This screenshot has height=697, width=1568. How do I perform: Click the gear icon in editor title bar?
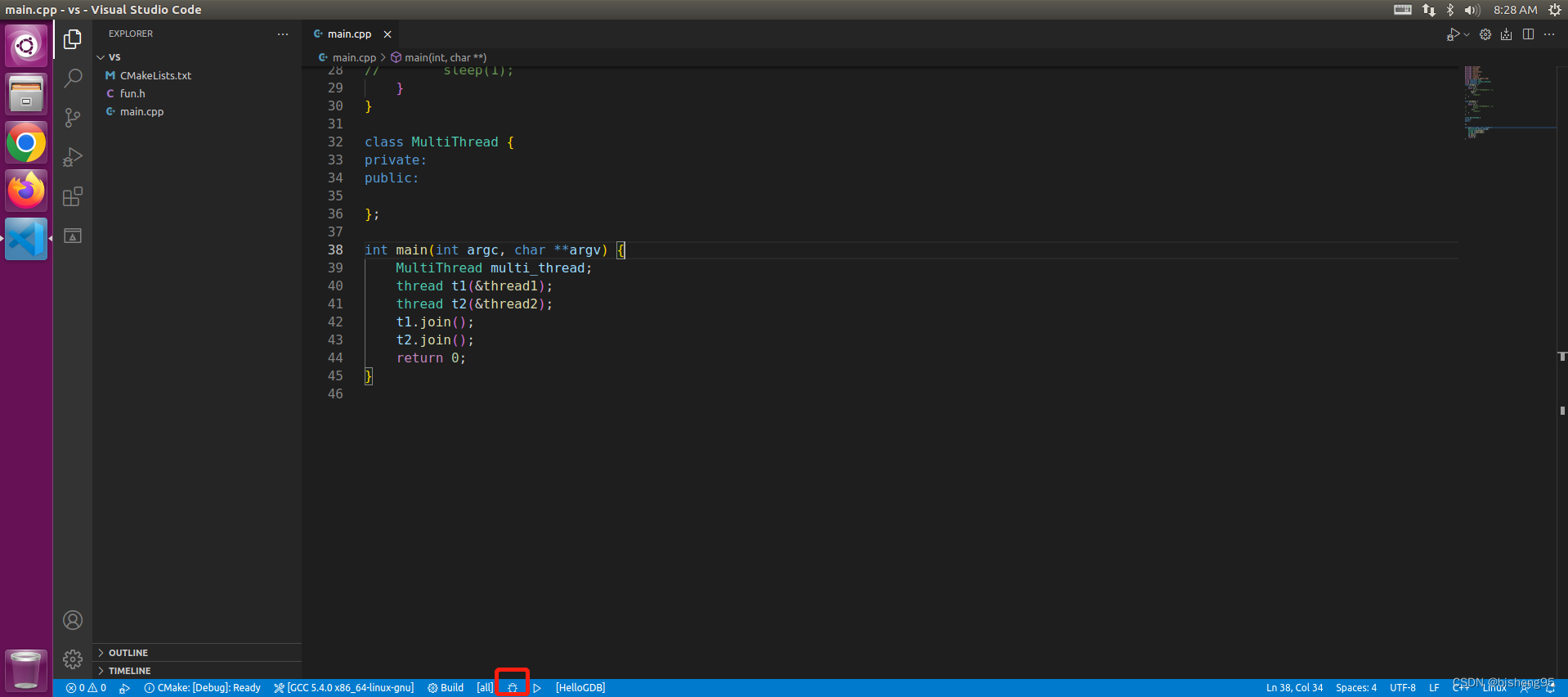[x=1485, y=34]
